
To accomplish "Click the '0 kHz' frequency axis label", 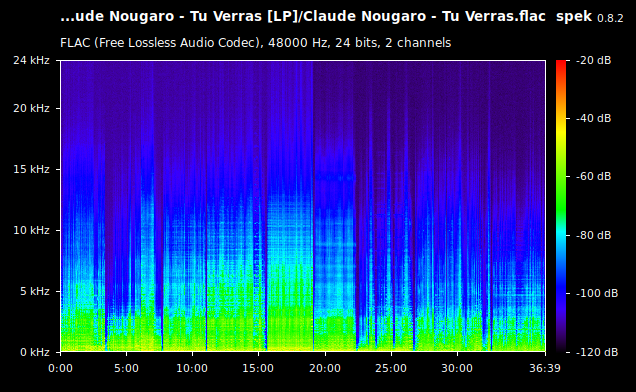I will 35,352.
